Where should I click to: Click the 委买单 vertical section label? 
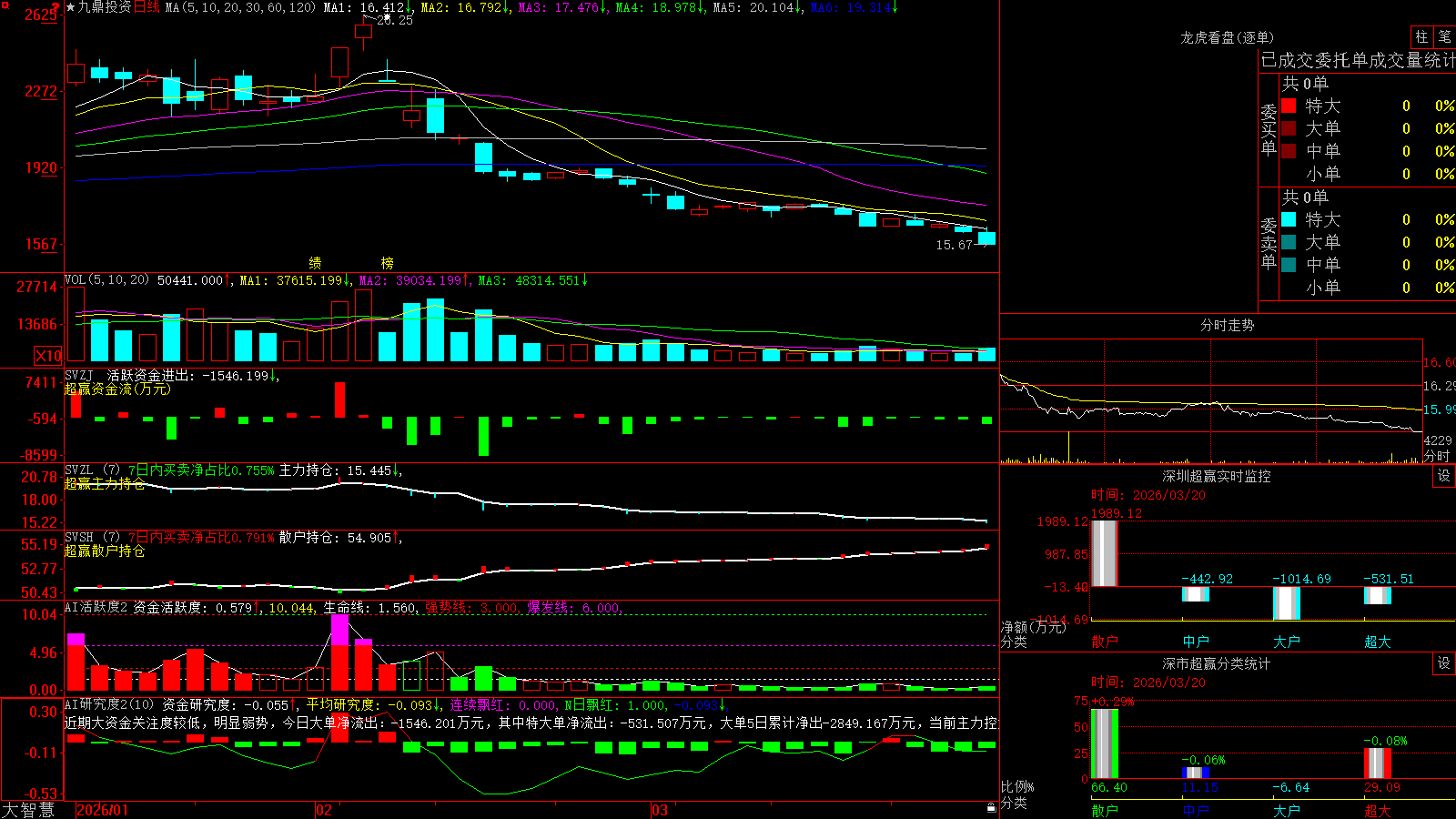(x=1269, y=129)
